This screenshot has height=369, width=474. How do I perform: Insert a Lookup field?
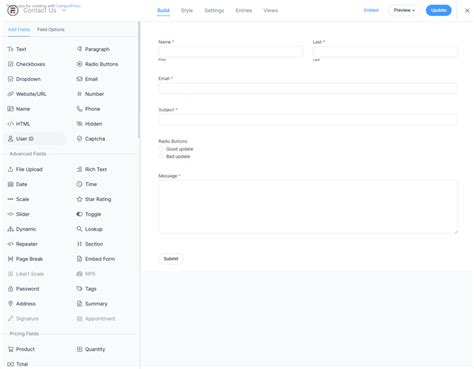click(89, 229)
